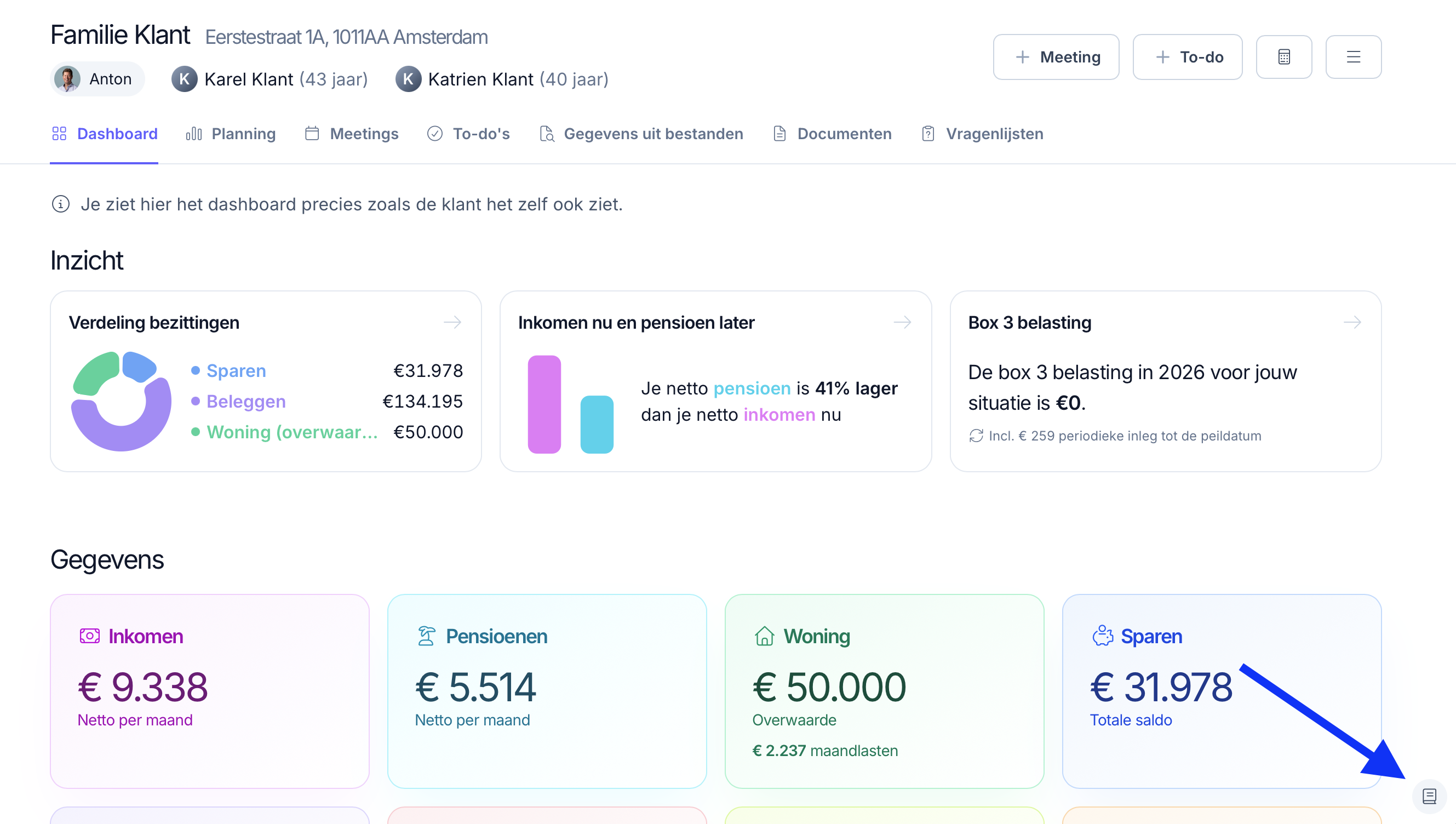
Task: Open Verdeling bezittingen card arrow
Action: click(452, 322)
